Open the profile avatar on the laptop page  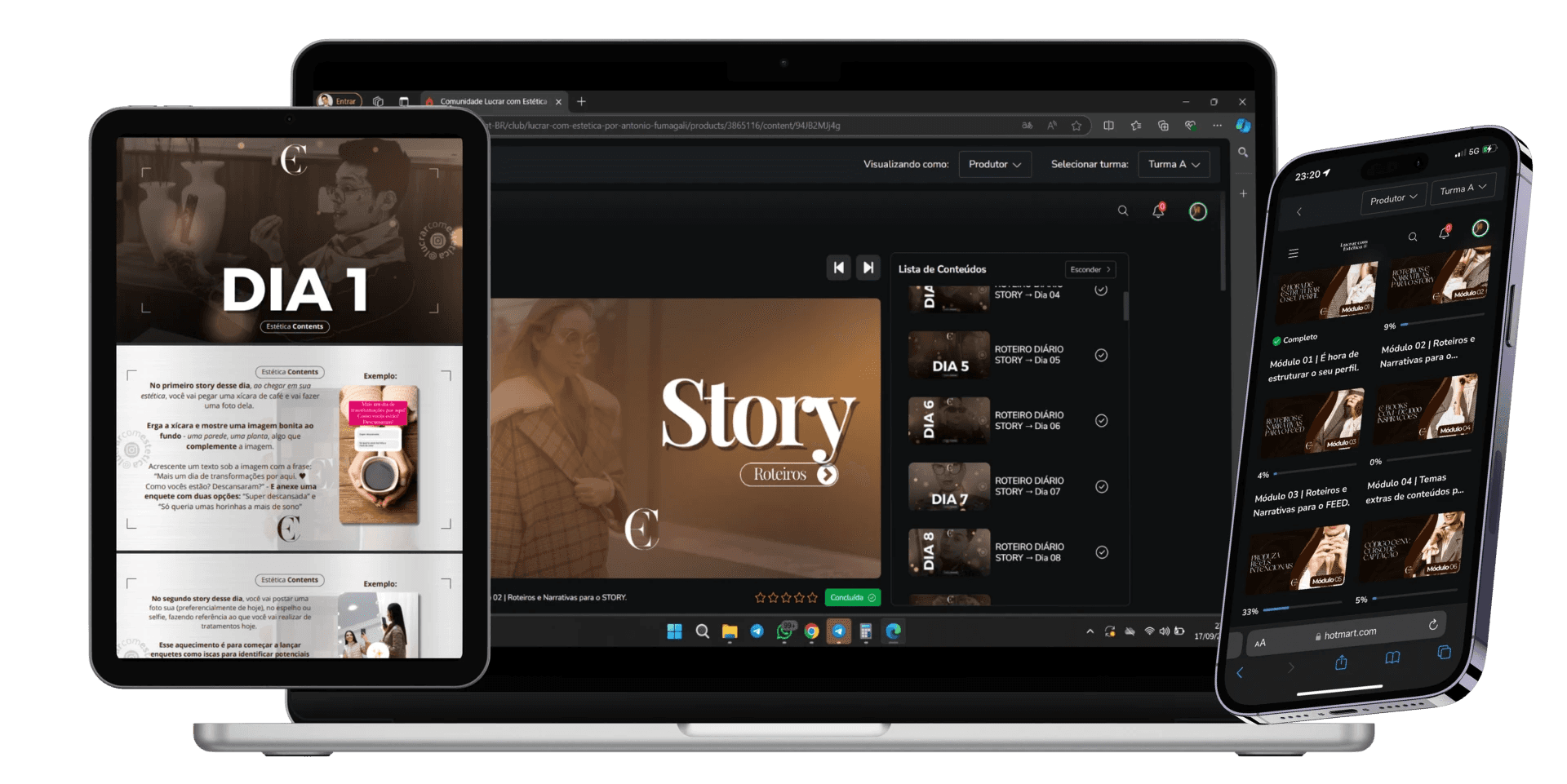(1198, 212)
